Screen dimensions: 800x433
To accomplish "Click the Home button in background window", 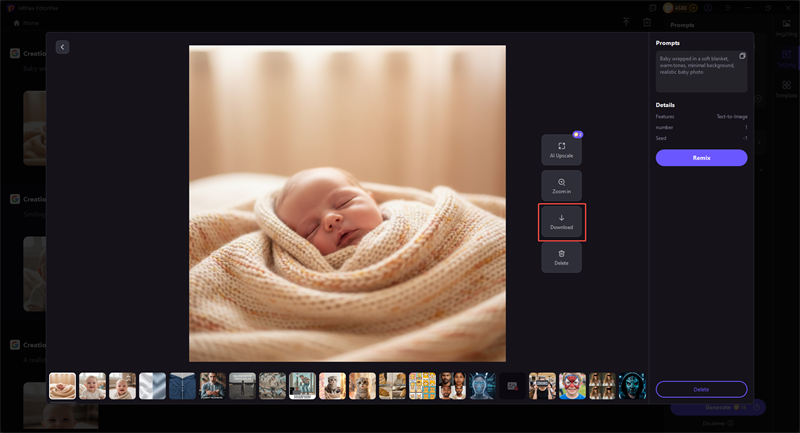I will click(x=26, y=23).
